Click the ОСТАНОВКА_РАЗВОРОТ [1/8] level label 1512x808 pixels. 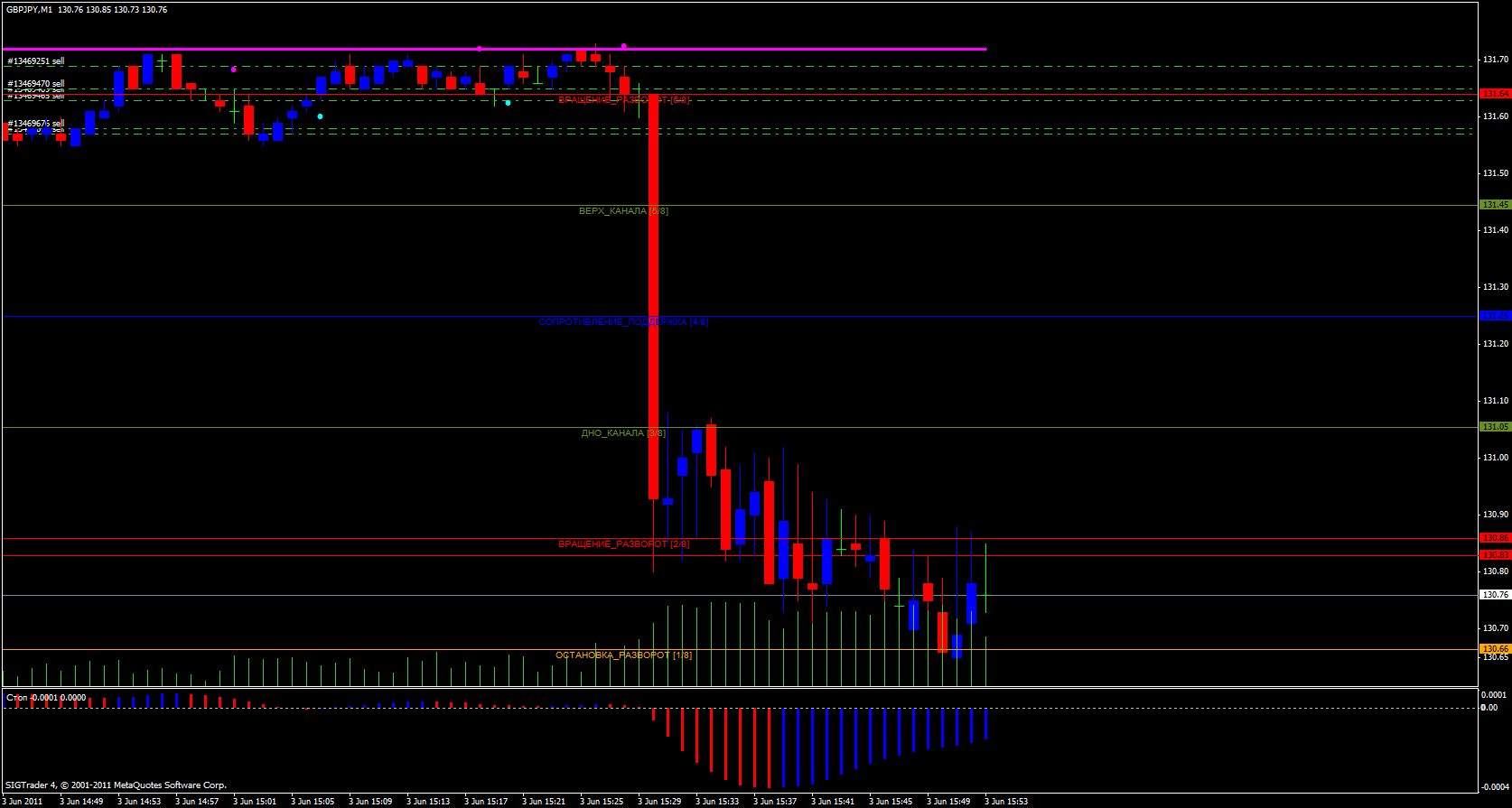click(x=623, y=655)
